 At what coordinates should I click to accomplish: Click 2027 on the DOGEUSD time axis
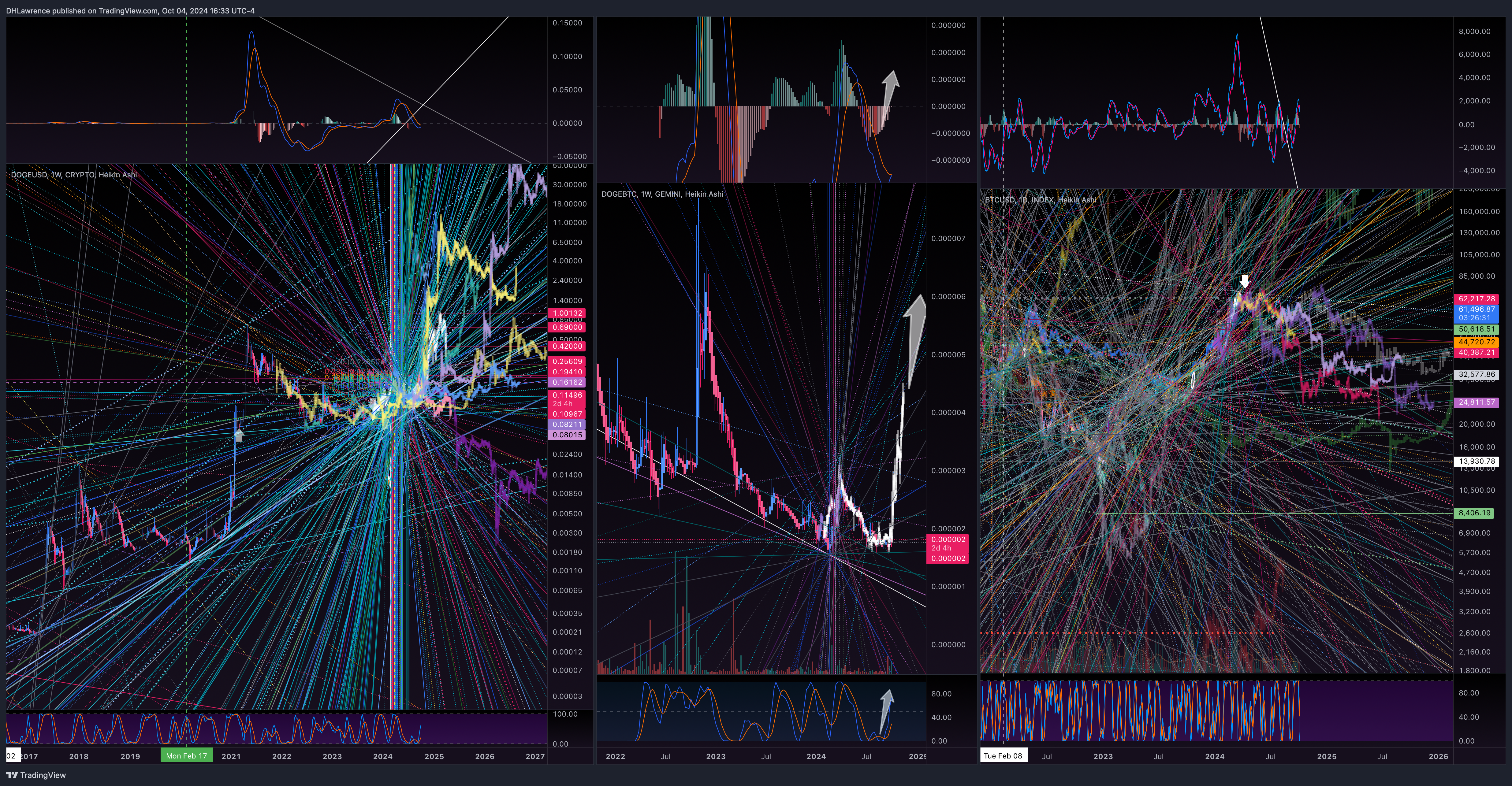pyautogui.click(x=535, y=757)
